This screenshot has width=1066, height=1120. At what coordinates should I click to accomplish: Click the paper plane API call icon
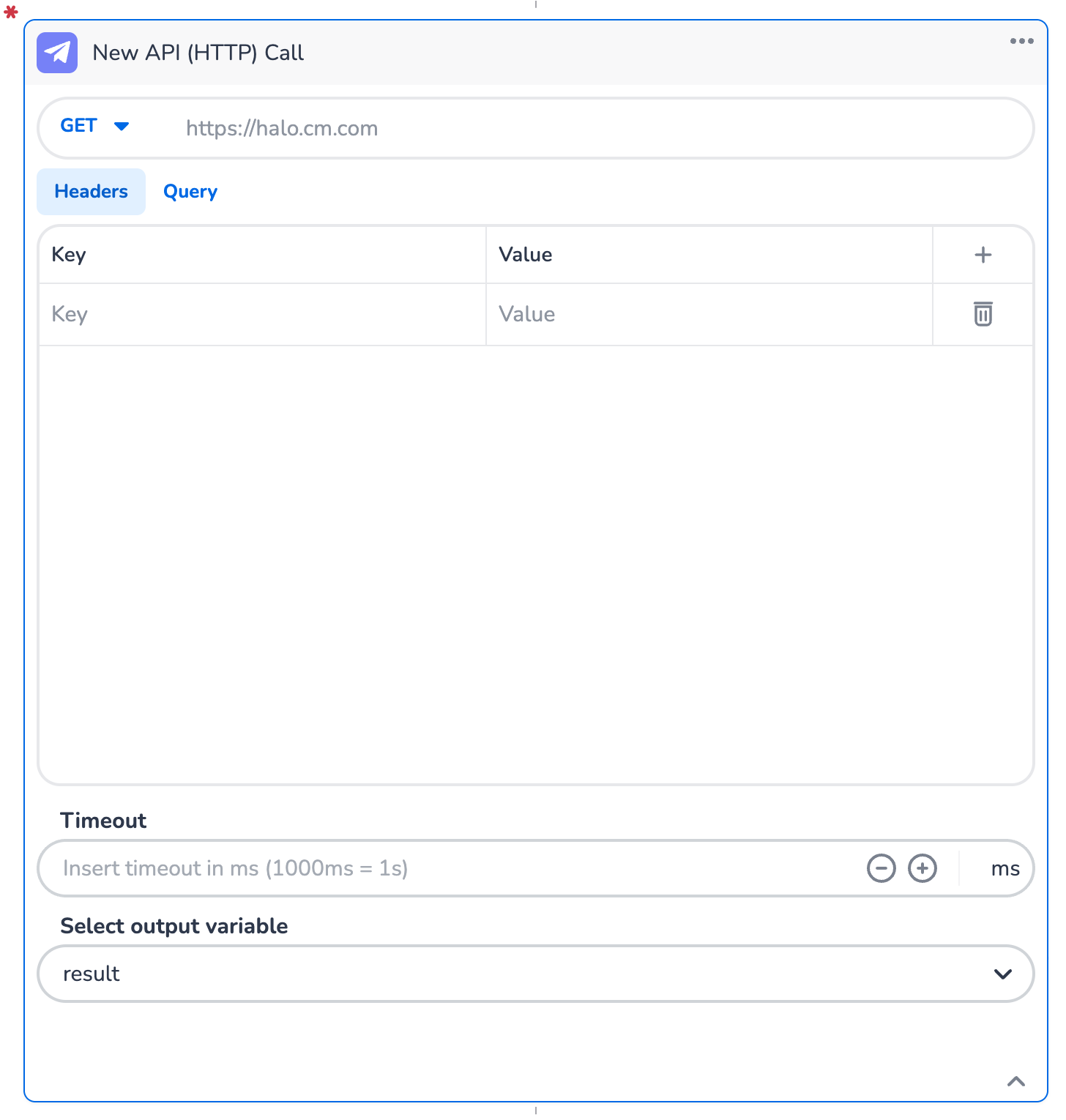click(x=57, y=53)
